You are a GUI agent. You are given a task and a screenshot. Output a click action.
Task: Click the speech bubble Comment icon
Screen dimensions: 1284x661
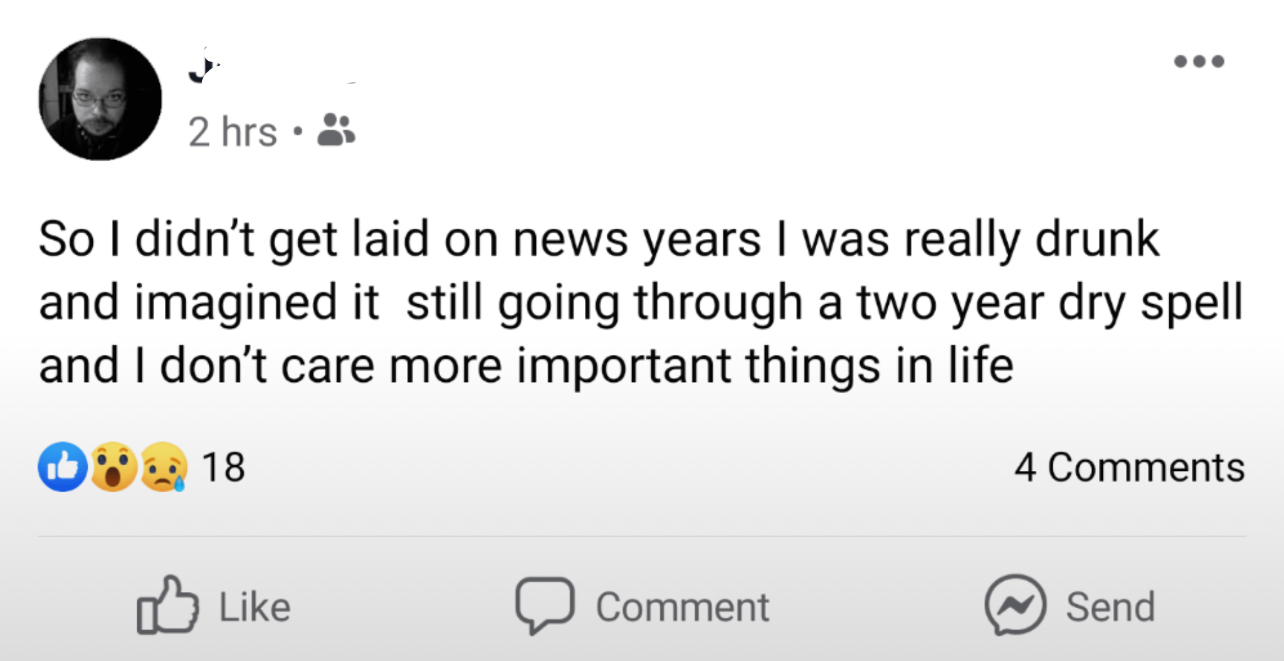click(545, 606)
